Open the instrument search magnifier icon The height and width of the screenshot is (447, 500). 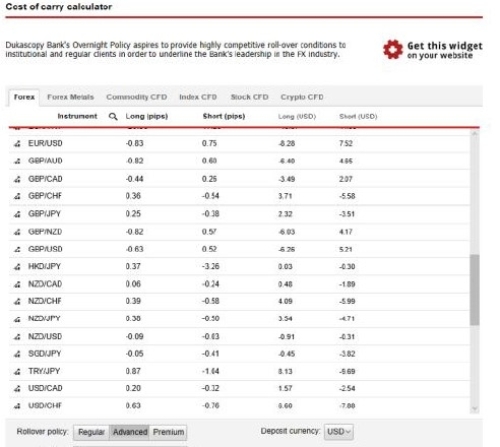[113, 116]
